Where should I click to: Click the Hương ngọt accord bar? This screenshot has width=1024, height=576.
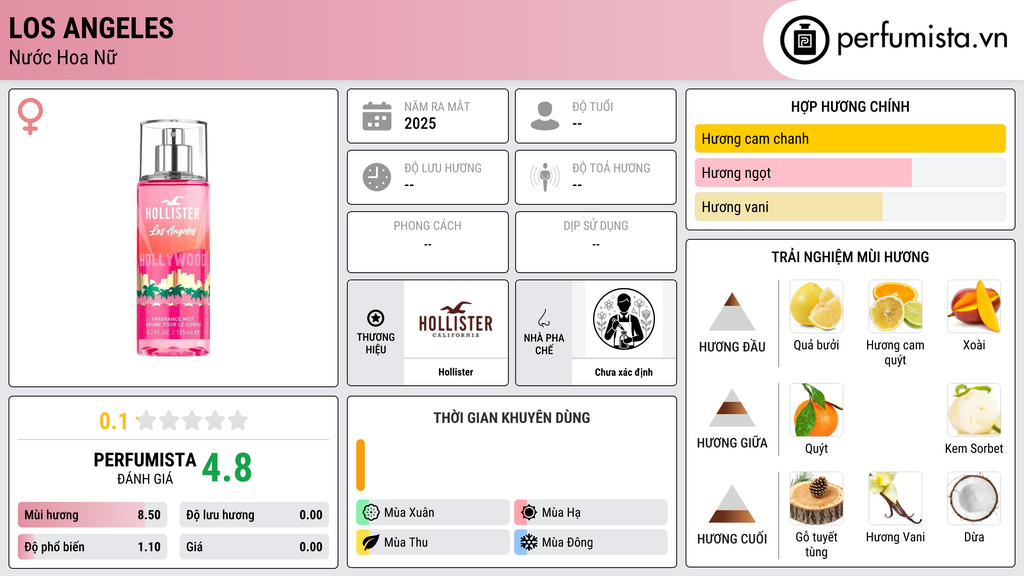850,172
